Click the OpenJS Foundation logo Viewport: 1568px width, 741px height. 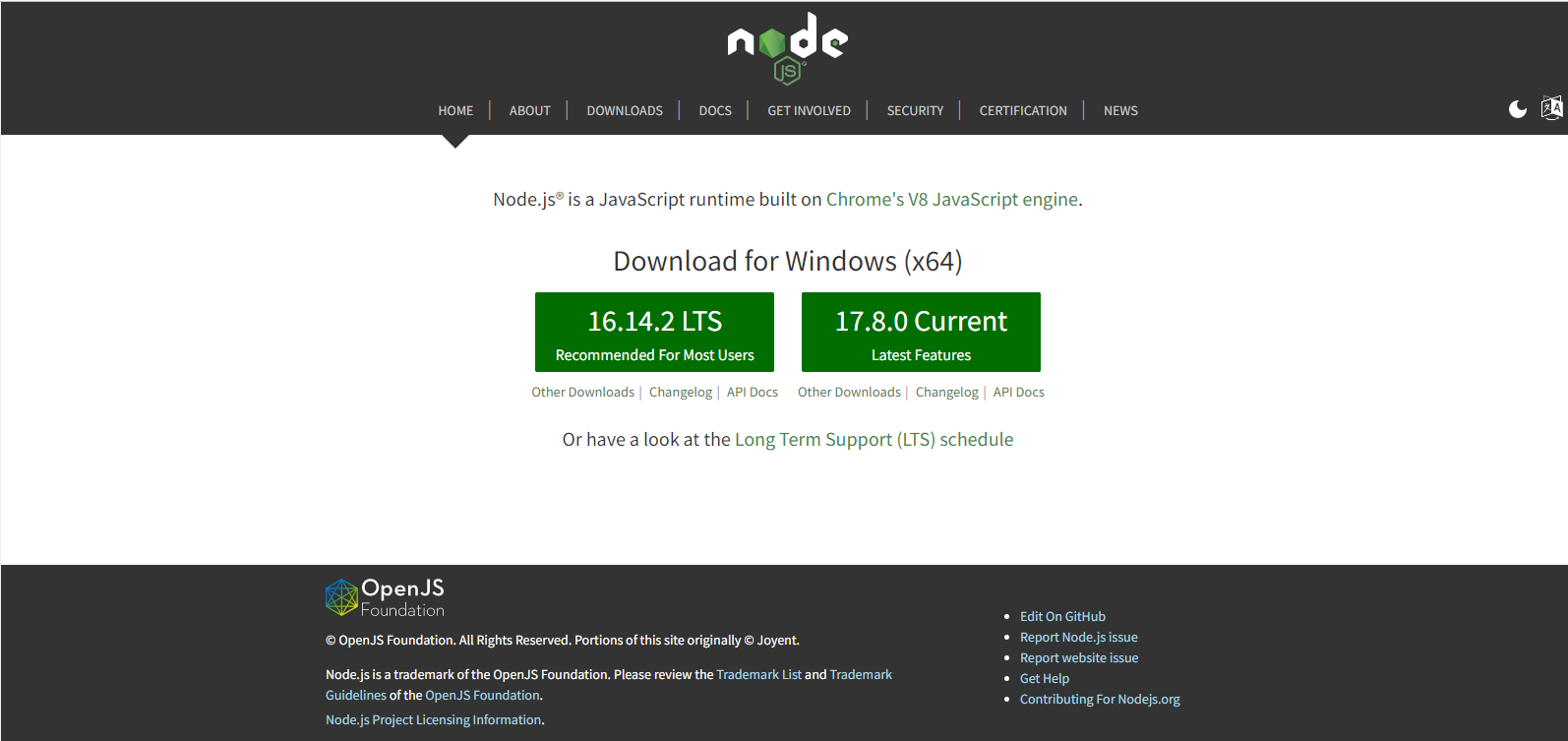385,597
